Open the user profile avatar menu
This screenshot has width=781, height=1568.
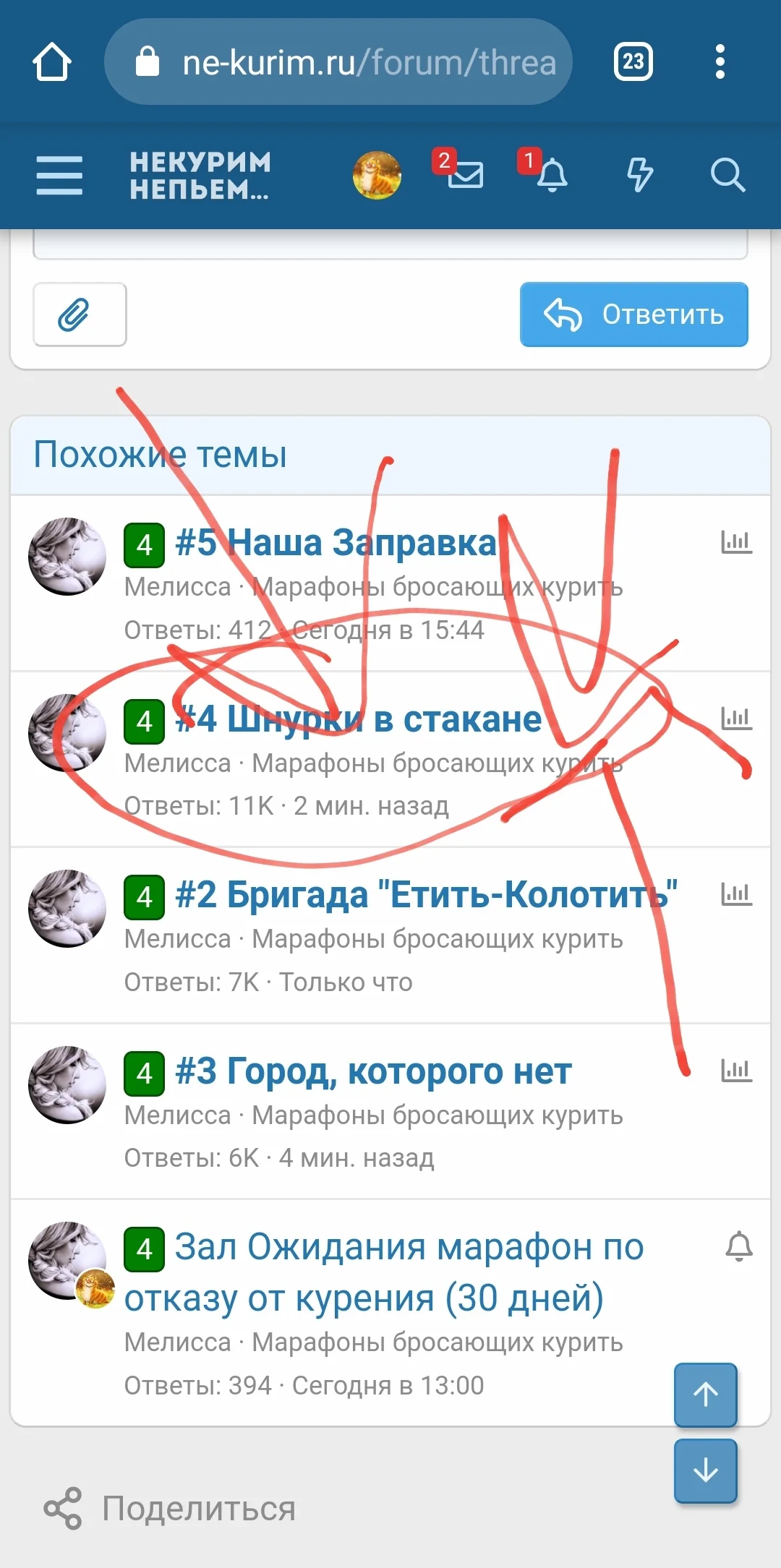pyautogui.click(x=377, y=176)
